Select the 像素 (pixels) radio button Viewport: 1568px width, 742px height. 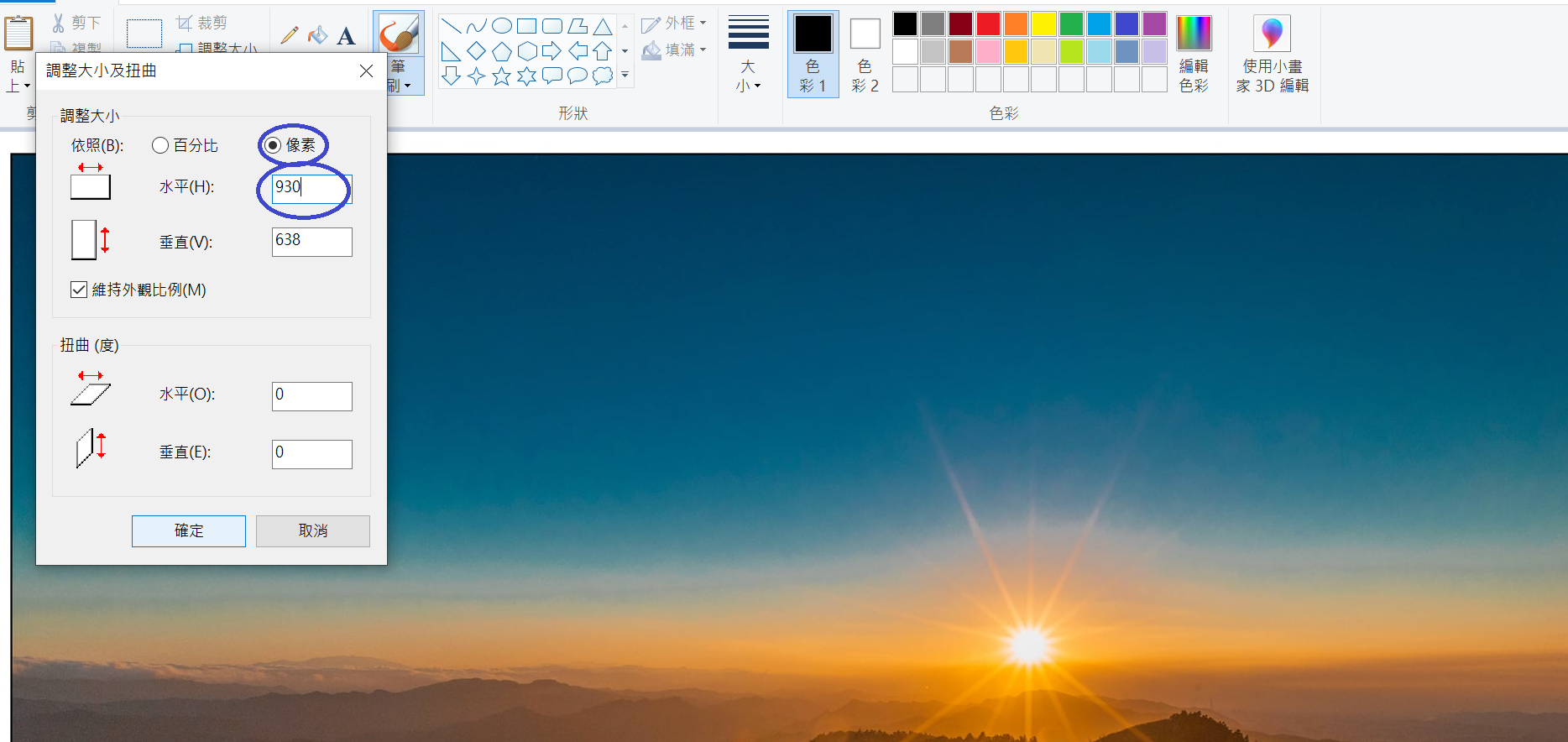coord(272,145)
